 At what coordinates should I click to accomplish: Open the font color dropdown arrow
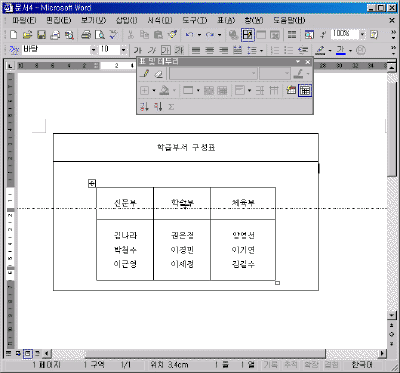(350, 50)
